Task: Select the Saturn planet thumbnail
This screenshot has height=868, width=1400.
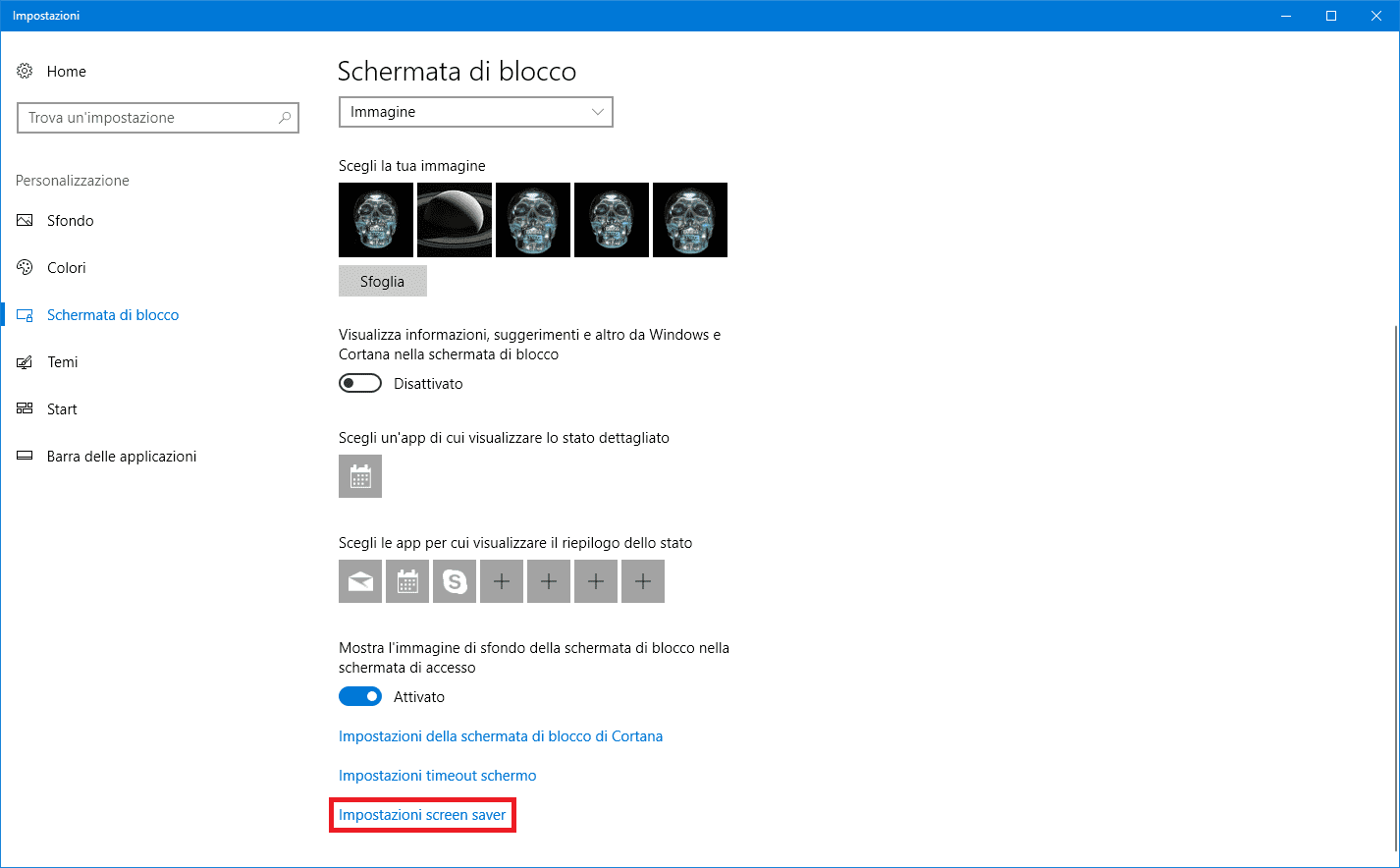Action: (455, 220)
